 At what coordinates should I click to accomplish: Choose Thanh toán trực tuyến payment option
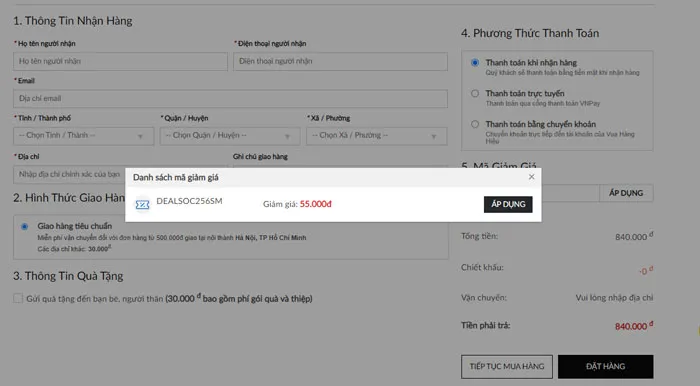point(475,93)
